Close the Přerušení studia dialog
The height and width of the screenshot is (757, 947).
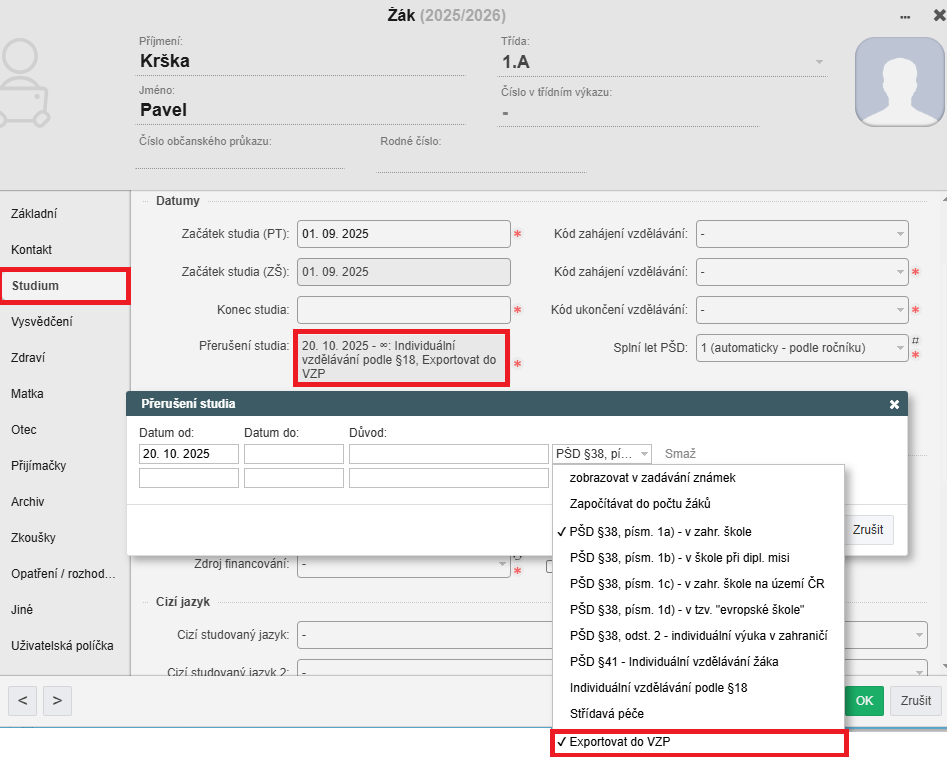894,404
